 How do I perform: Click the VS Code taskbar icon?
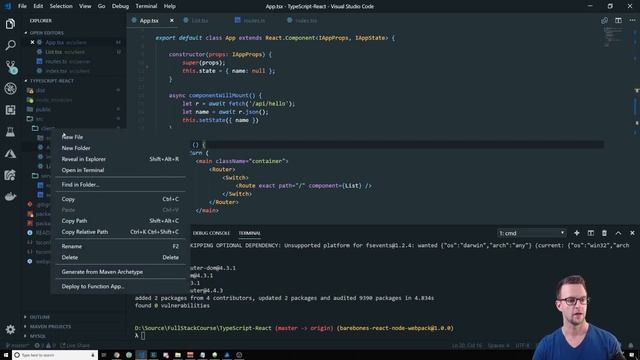pos(141,355)
